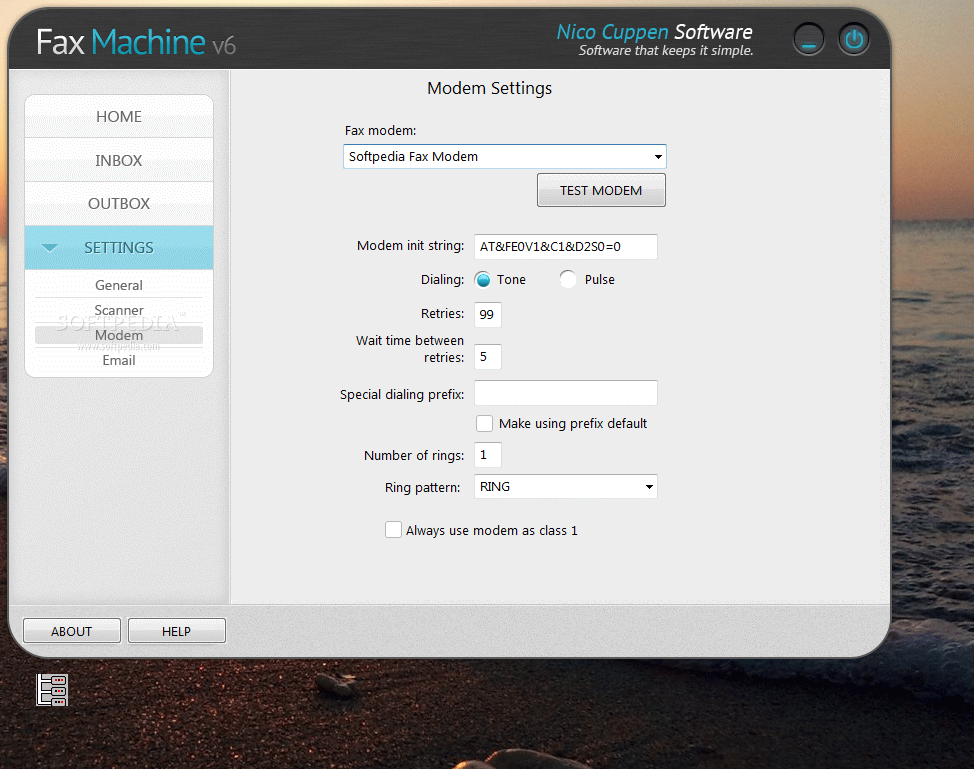The image size is (974, 769).
Task: Open Modem settings subpage
Action: click(119, 335)
